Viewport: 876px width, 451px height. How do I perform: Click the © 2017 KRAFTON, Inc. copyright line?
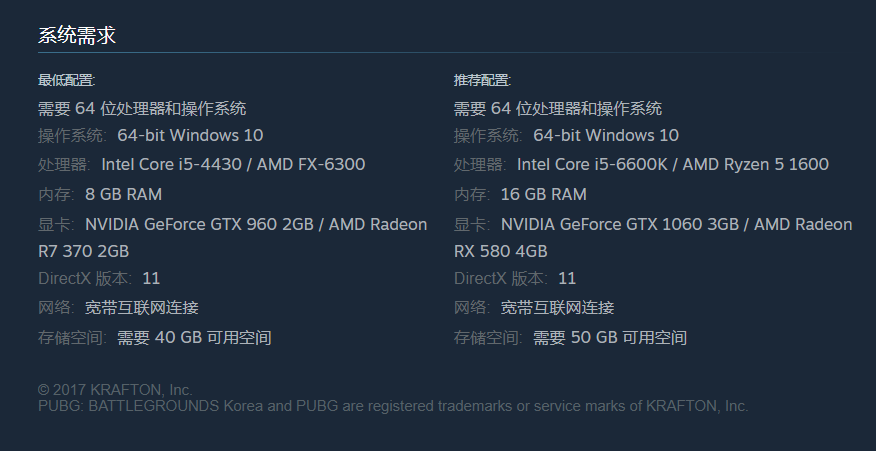click(115, 390)
